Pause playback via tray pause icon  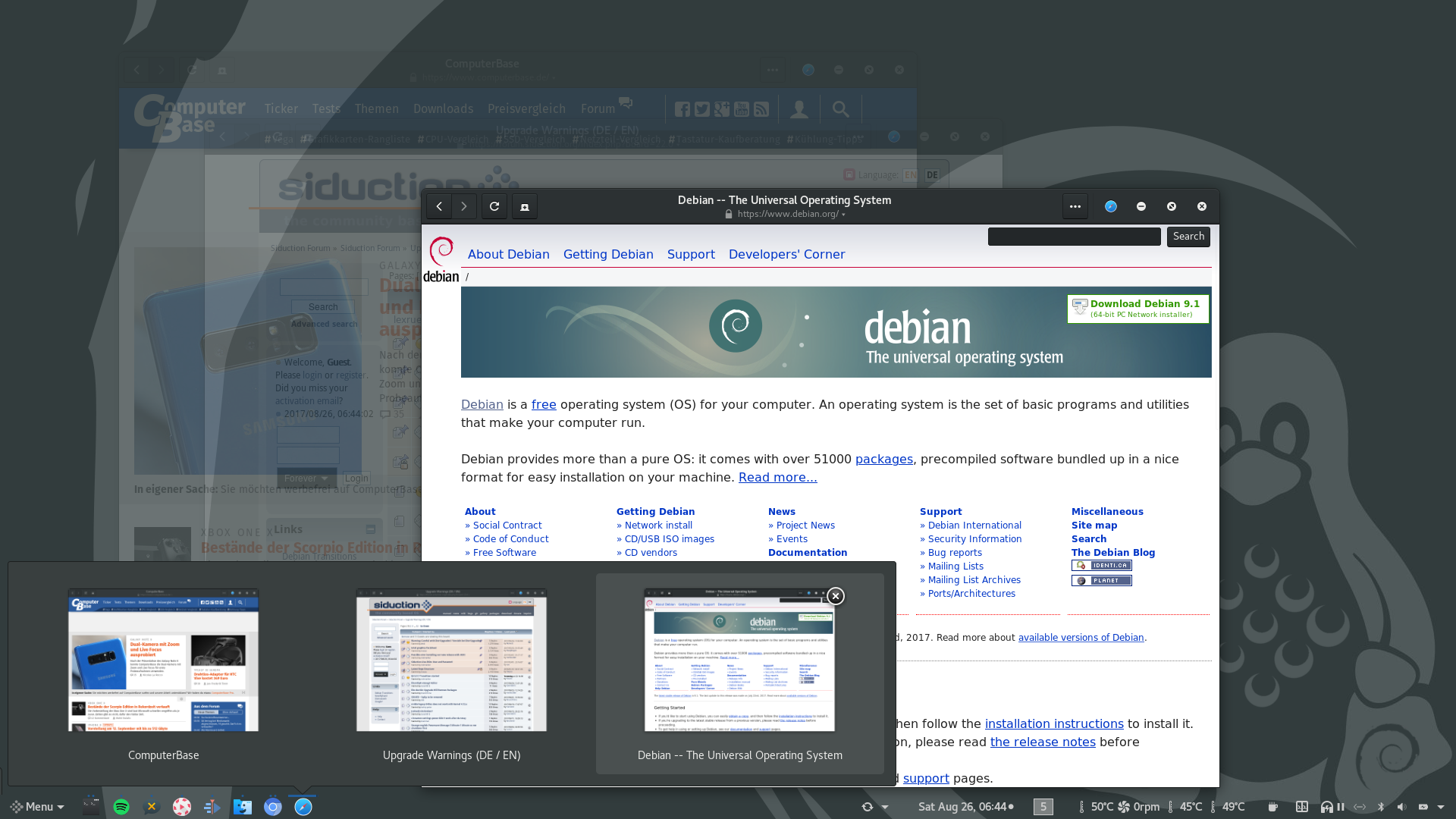coord(1341,807)
